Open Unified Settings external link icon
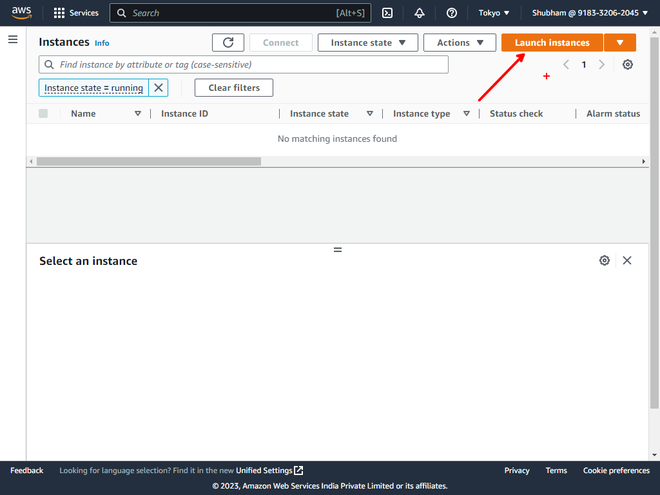Image resolution: width=660 pixels, height=495 pixels. point(298,470)
